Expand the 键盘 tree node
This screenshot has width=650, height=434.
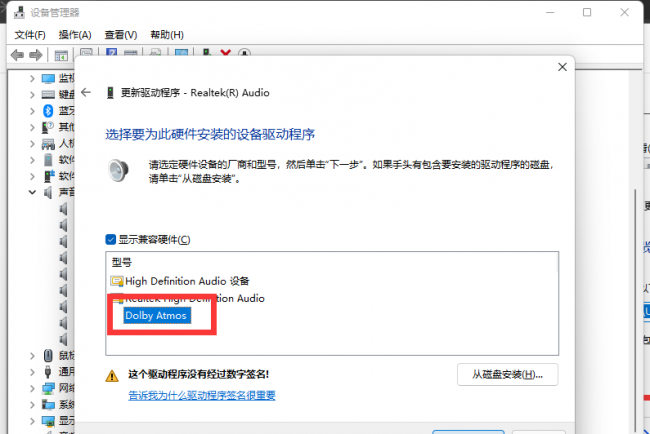(x=32, y=95)
